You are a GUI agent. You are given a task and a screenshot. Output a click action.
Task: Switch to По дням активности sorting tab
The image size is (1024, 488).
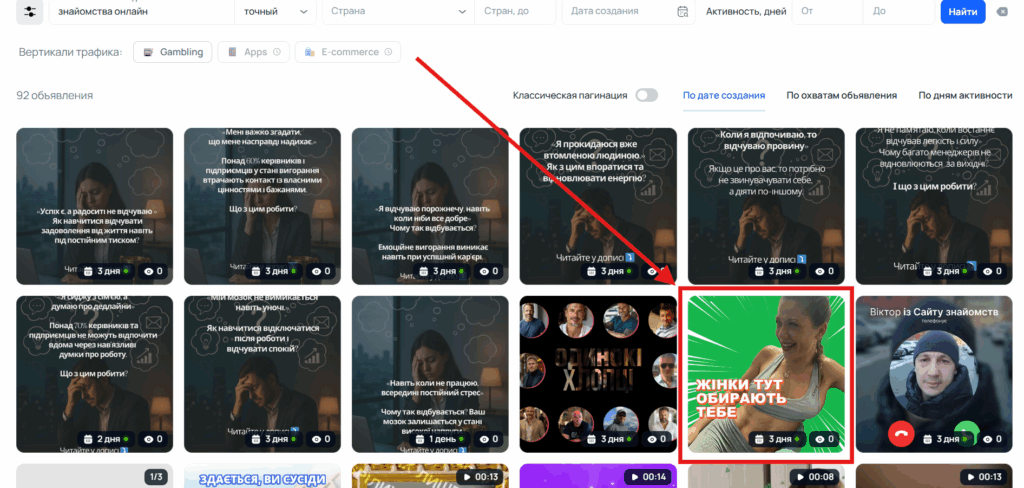tap(965, 95)
